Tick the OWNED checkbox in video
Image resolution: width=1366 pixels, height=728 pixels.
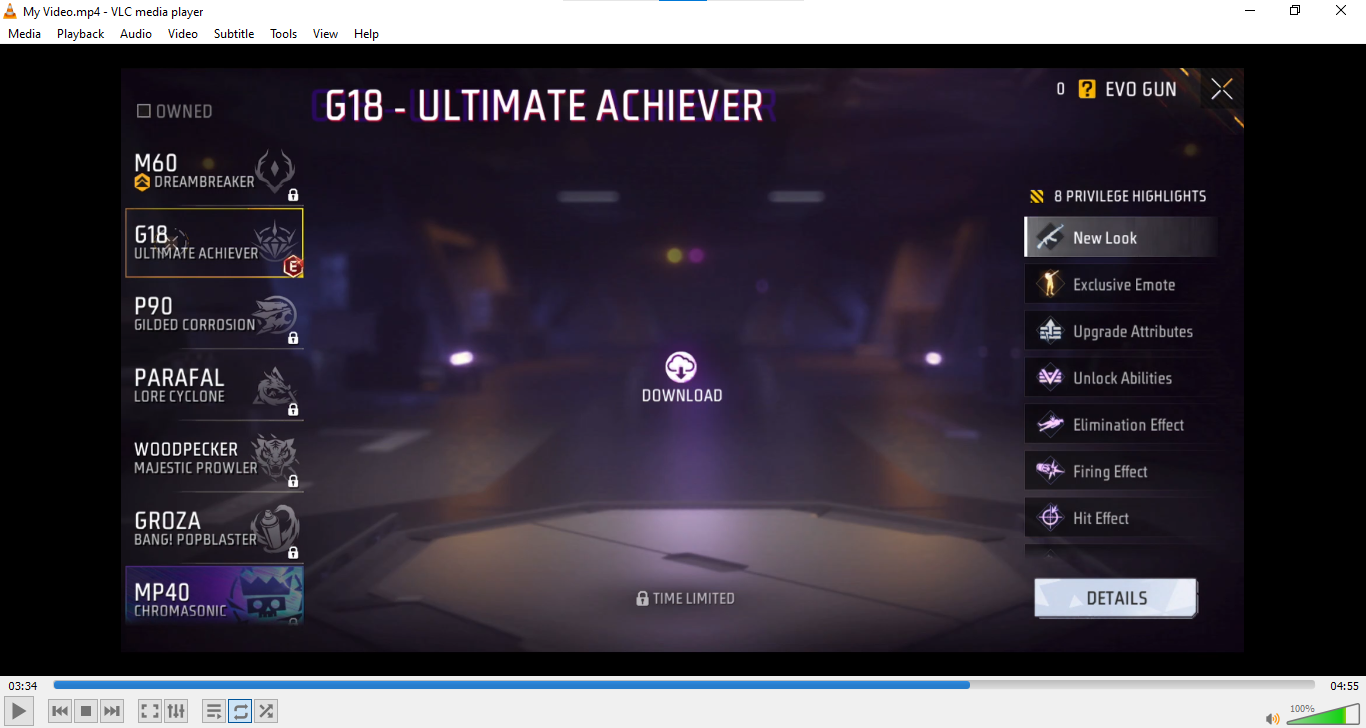[144, 111]
